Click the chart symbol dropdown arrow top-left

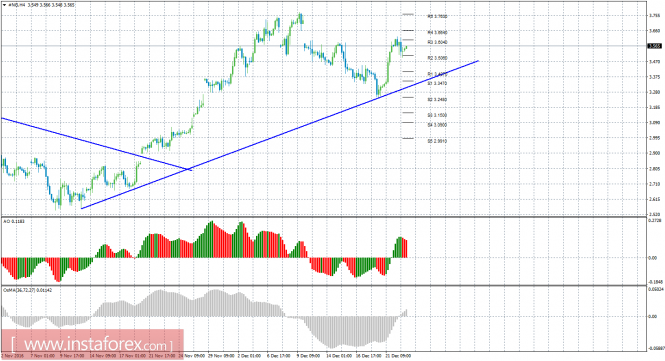pos(4,5)
